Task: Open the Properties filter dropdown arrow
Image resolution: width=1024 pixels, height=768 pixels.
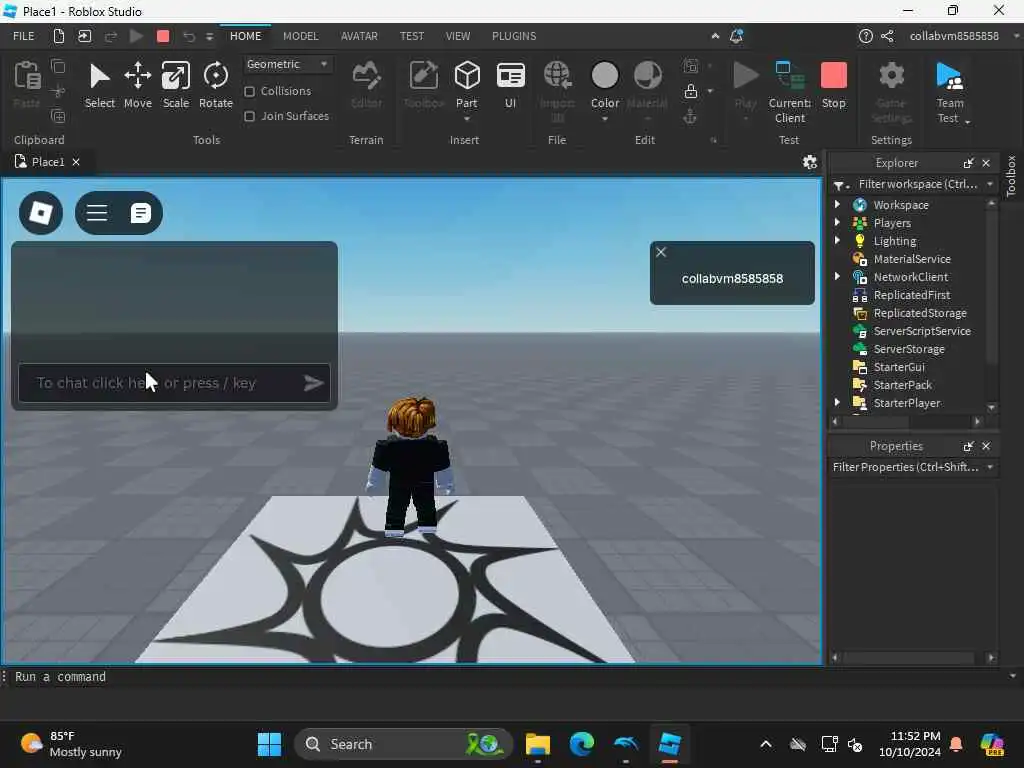Action: pos(990,467)
